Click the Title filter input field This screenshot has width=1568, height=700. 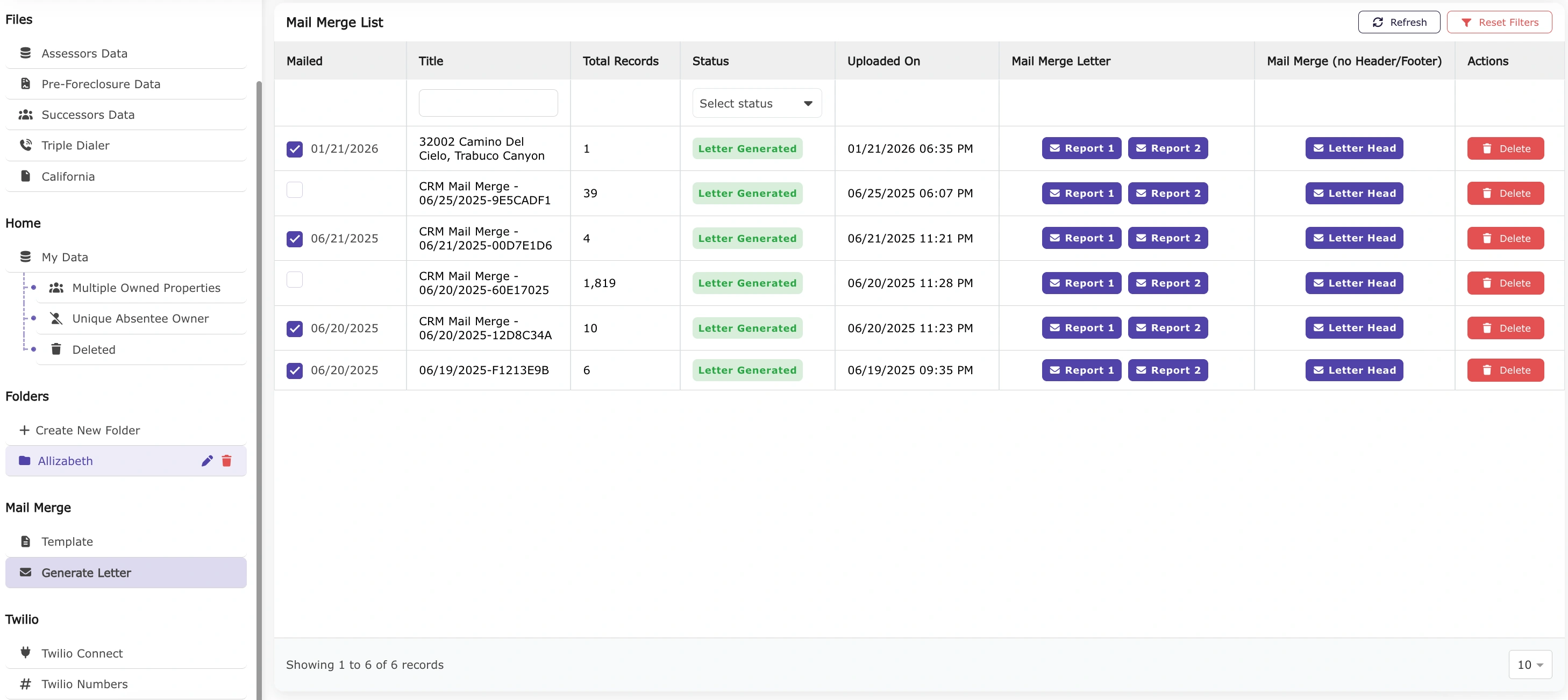[x=488, y=103]
